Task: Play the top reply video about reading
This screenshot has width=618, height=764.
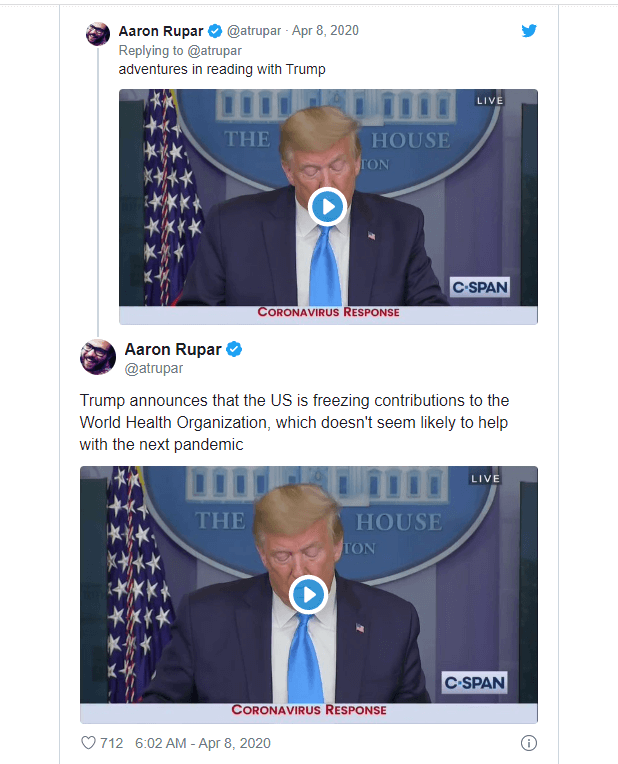Action: pos(327,207)
